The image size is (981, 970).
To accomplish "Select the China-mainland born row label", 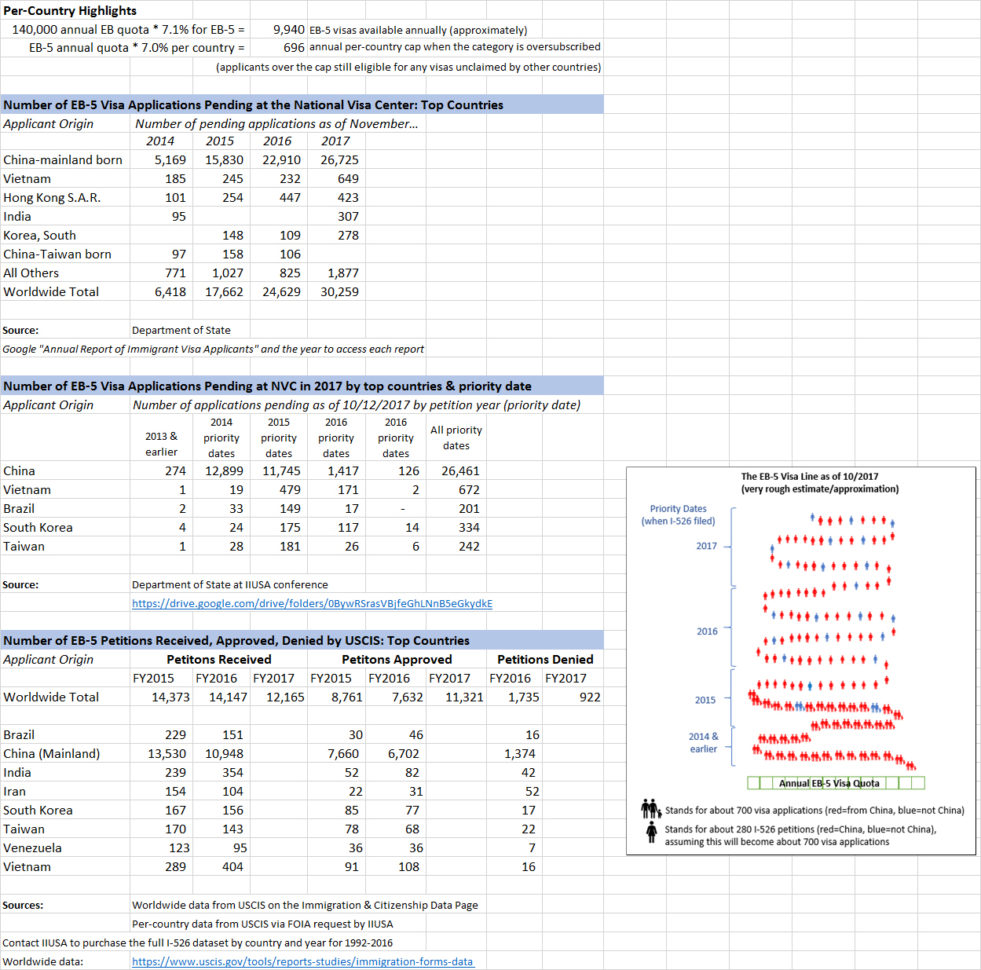I will (61, 160).
